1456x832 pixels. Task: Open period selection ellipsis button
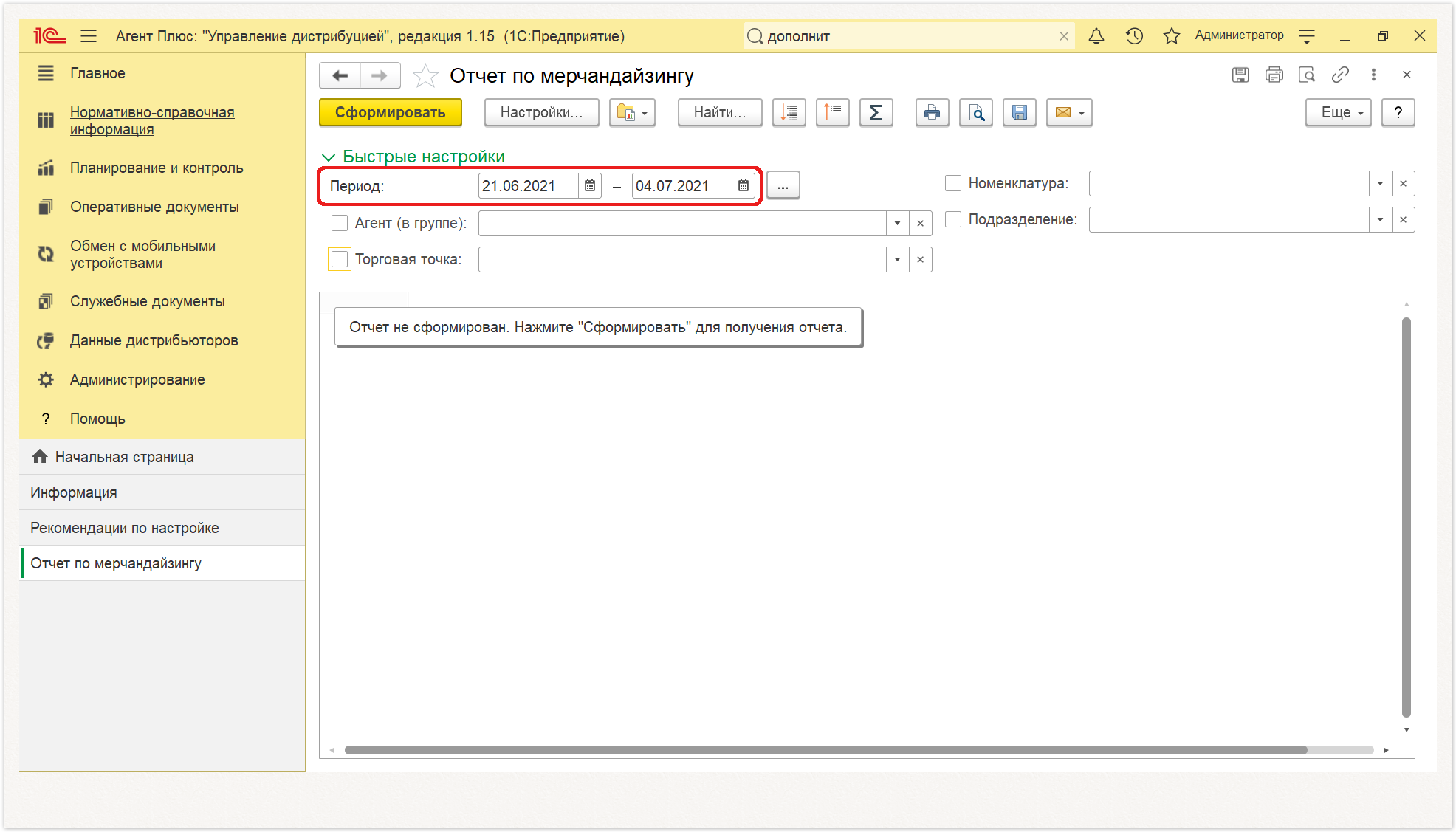pos(783,185)
